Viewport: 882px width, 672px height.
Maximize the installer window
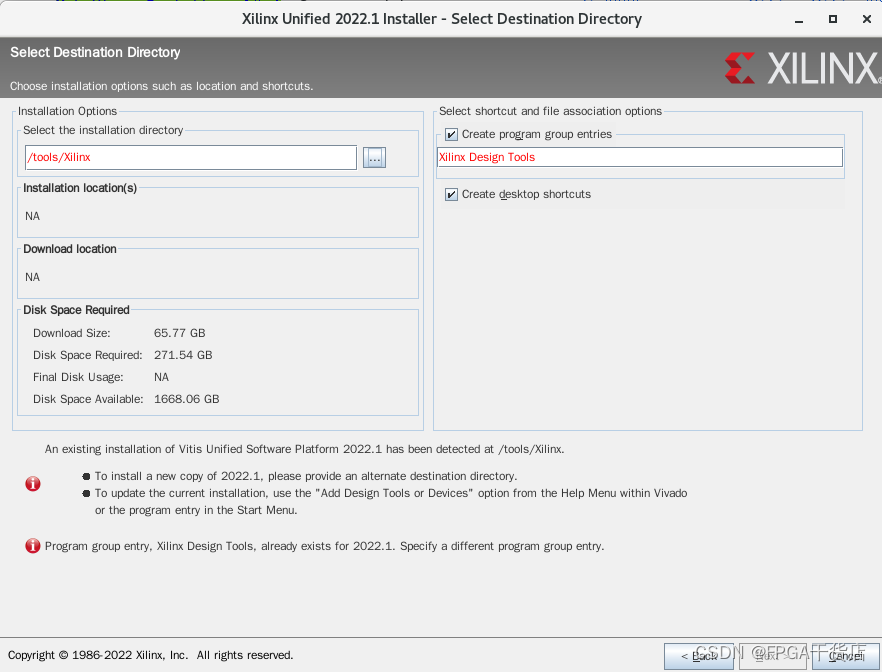point(833,19)
